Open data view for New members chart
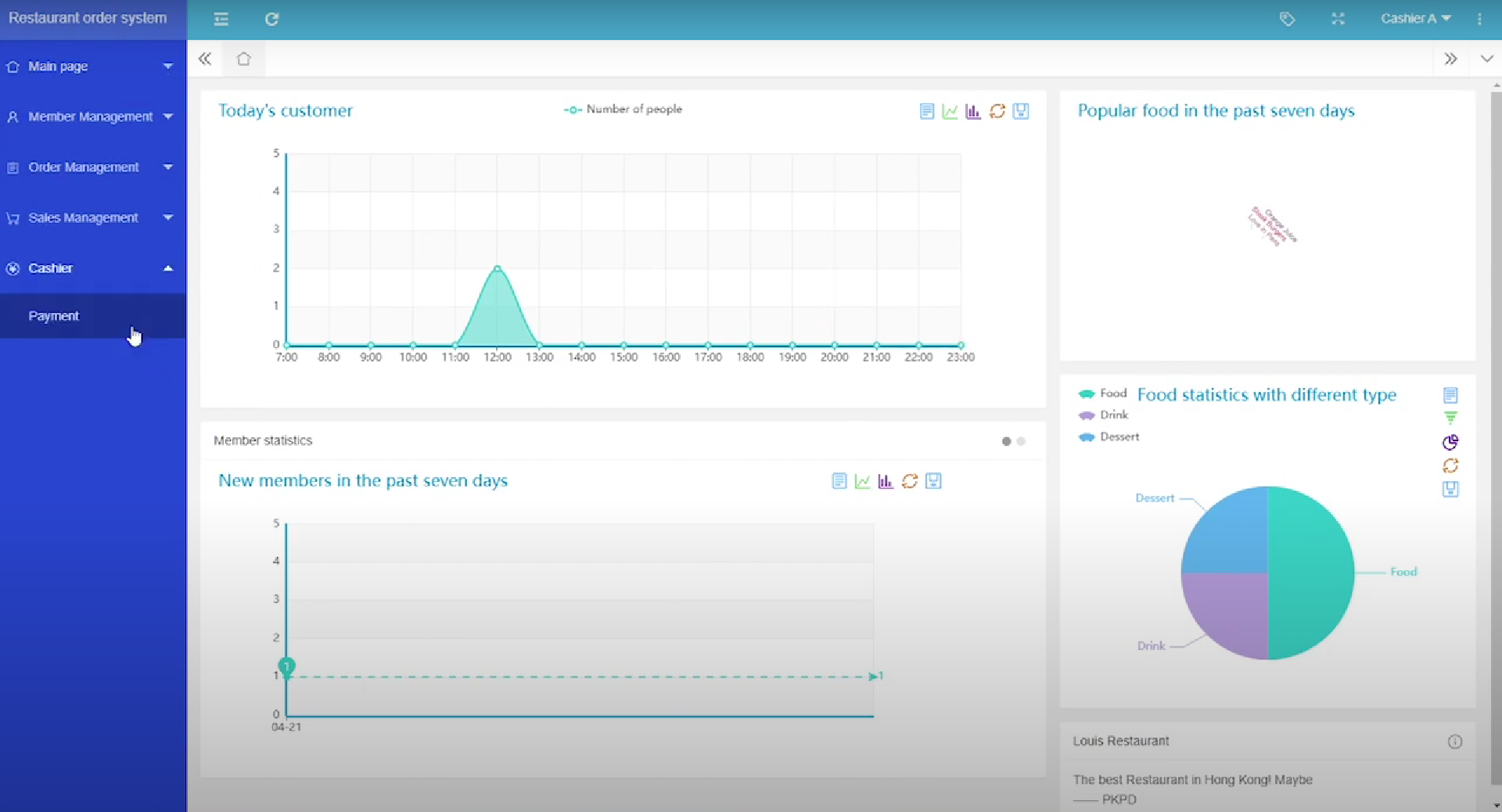Image resolution: width=1502 pixels, height=812 pixels. [839, 481]
